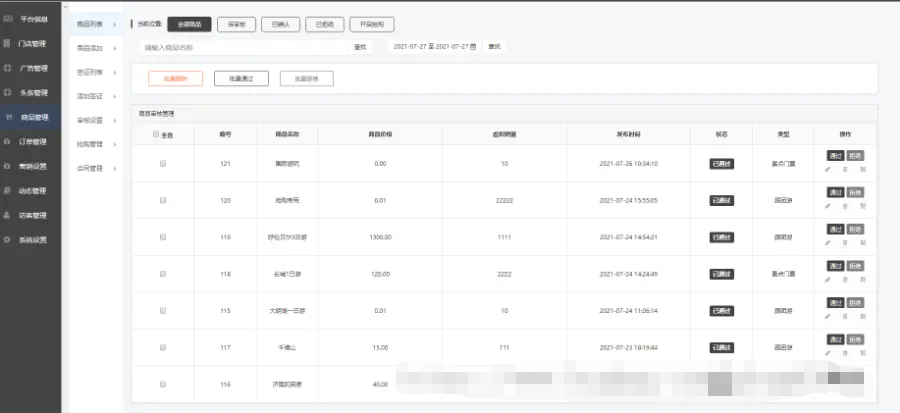Check the checkbox for product row 121
Viewport: 900px width, 413px height.
(x=163, y=163)
